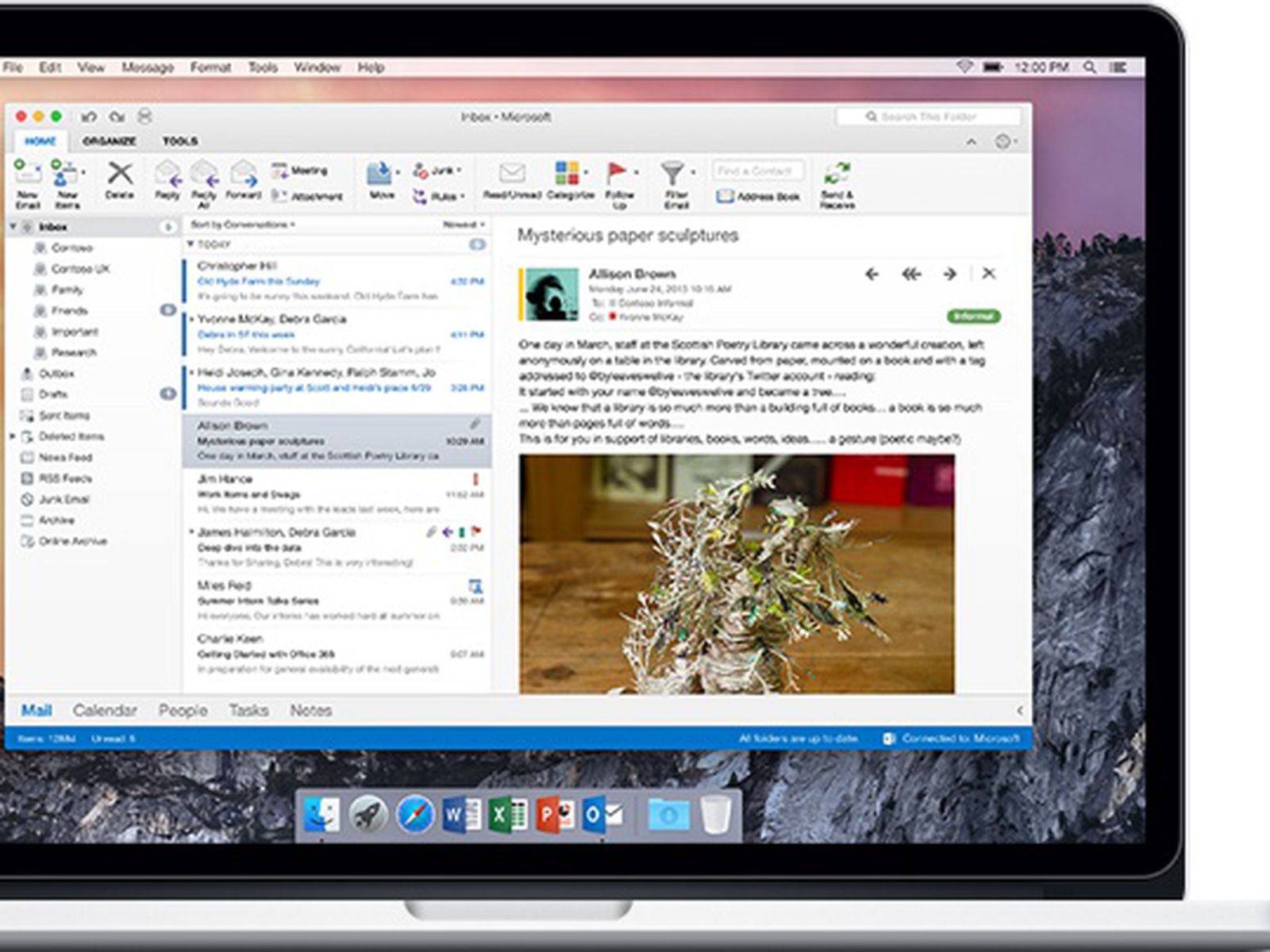Click the Reply All icon

[204, 175]
